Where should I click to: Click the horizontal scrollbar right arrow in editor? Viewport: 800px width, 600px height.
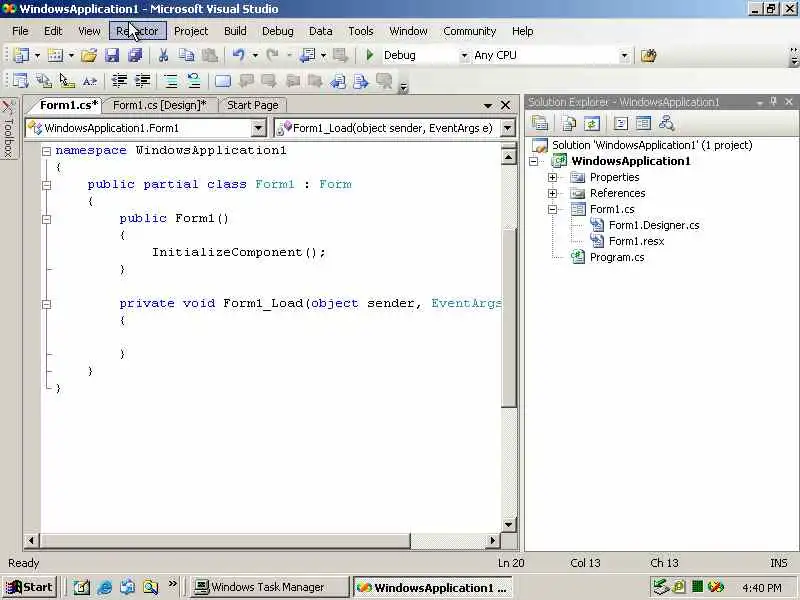[492, 540]
